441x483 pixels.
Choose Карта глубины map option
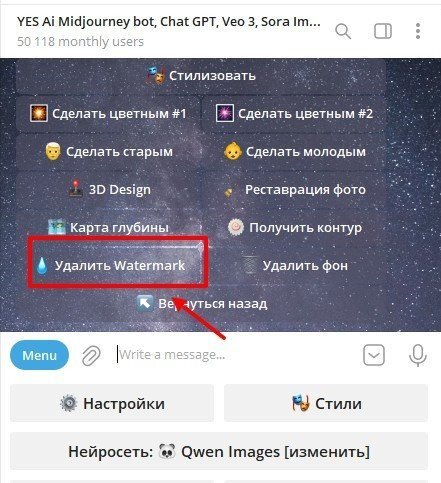coord(108,228)
